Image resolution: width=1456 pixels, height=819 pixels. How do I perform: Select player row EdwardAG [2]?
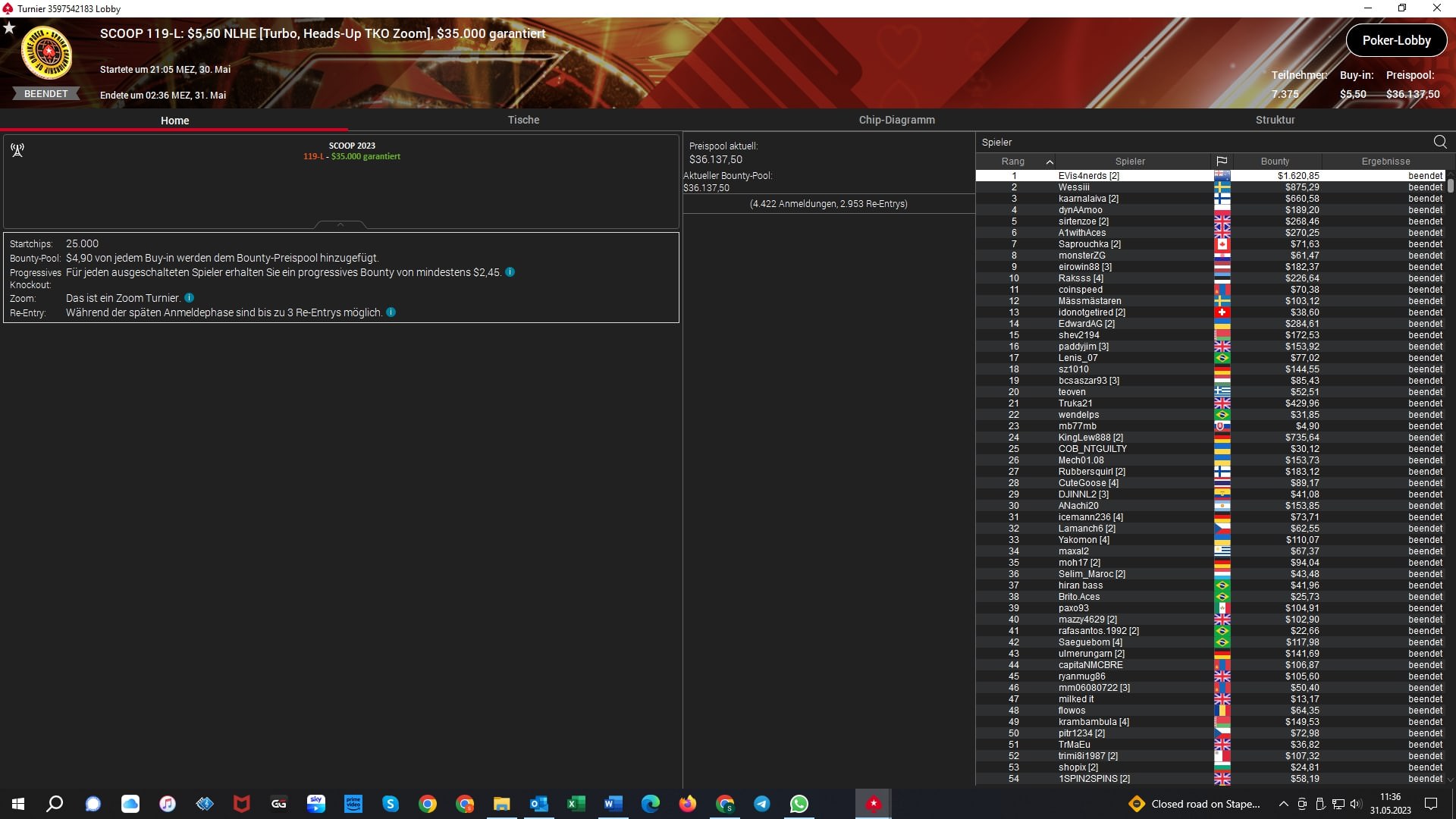[x=1210, y=324]
